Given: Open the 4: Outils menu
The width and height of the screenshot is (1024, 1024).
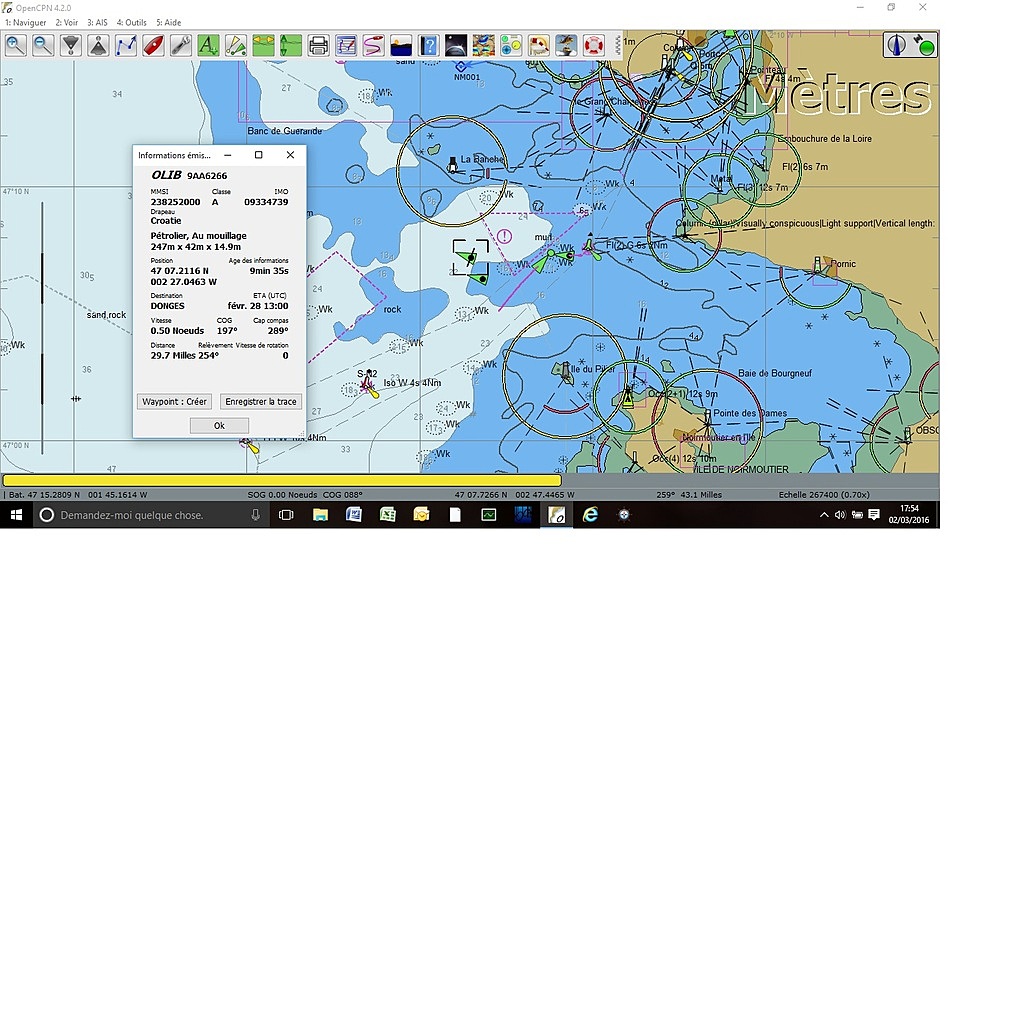Looking at the screenshot, I should pos(131,22).
